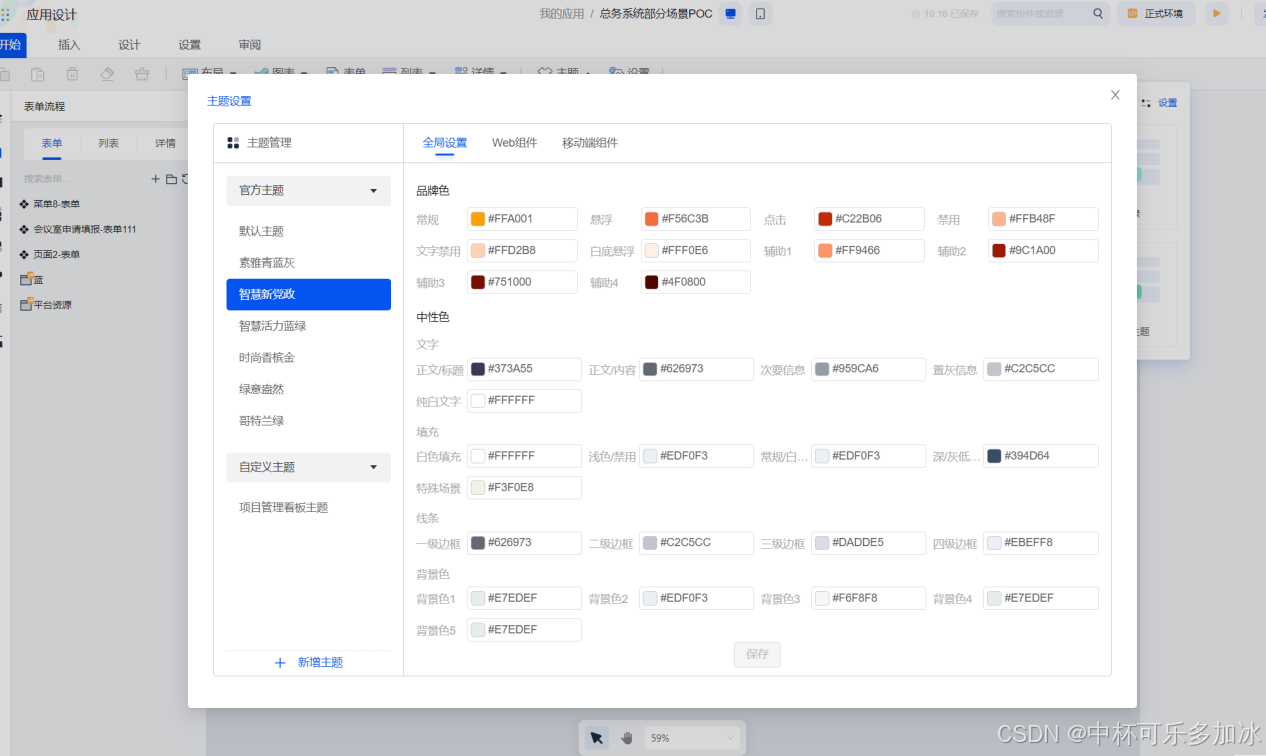Screen dimensions: 1266x756
Task: Click the eraser icon in the toolbar
Action: click(x=108, y=74)
